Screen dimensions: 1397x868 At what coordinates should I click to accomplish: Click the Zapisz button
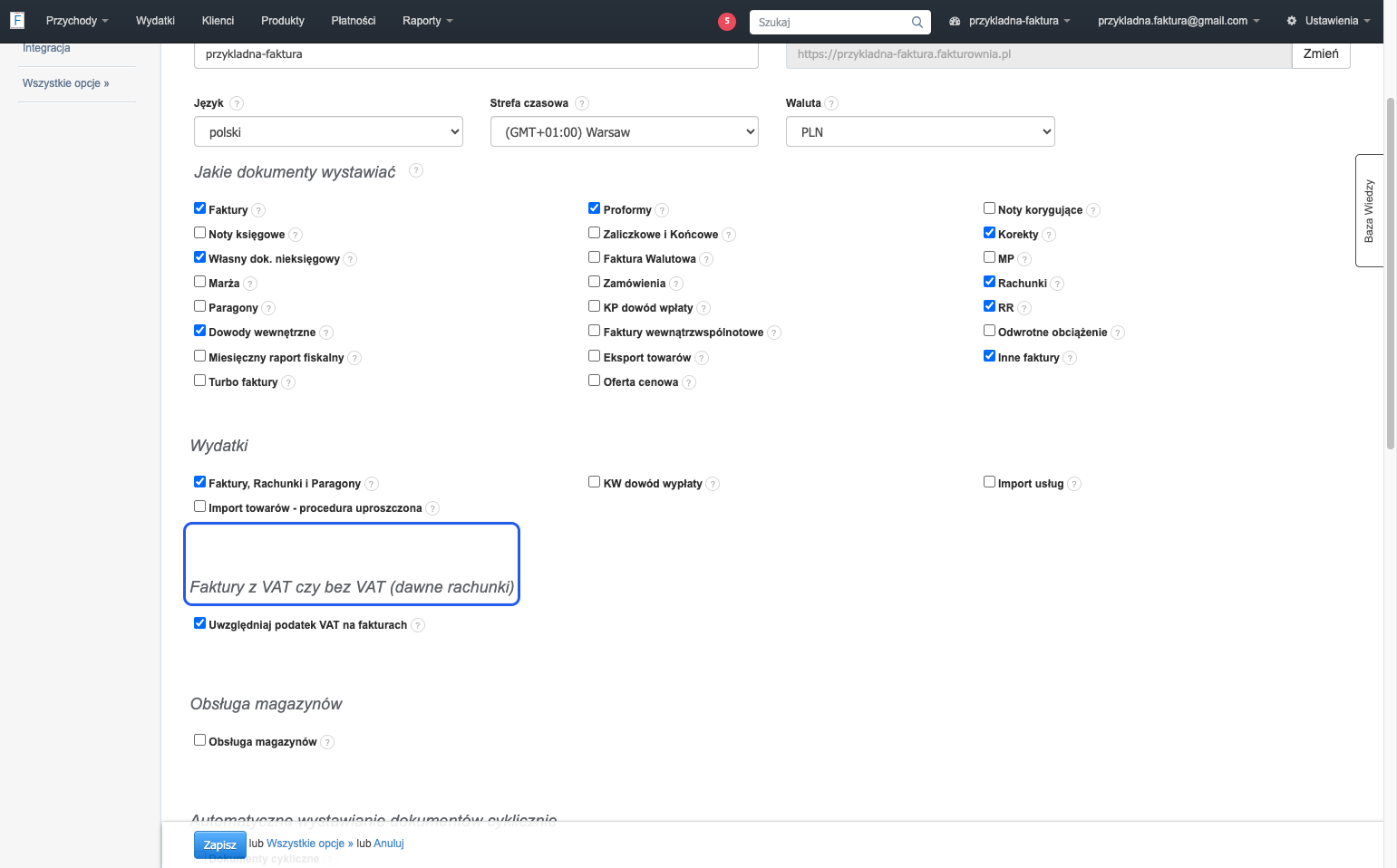coord(220,844)
